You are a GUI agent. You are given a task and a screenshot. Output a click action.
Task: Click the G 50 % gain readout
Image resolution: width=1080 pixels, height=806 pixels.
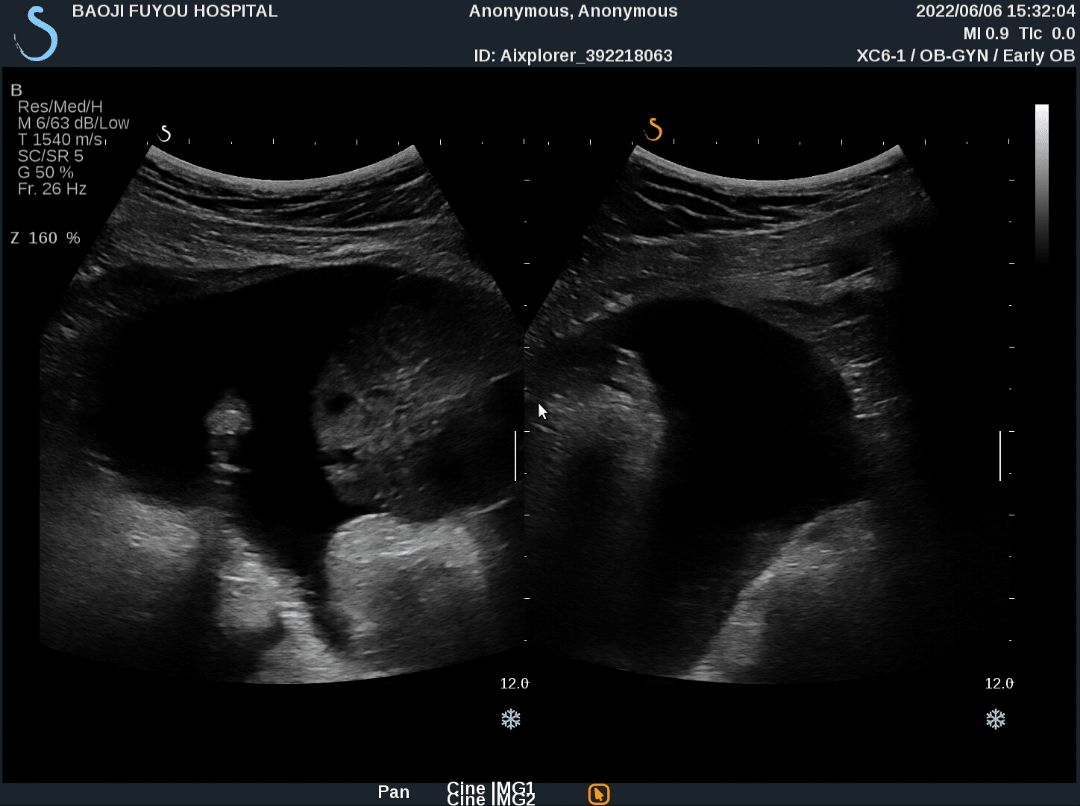pos(46,172)
